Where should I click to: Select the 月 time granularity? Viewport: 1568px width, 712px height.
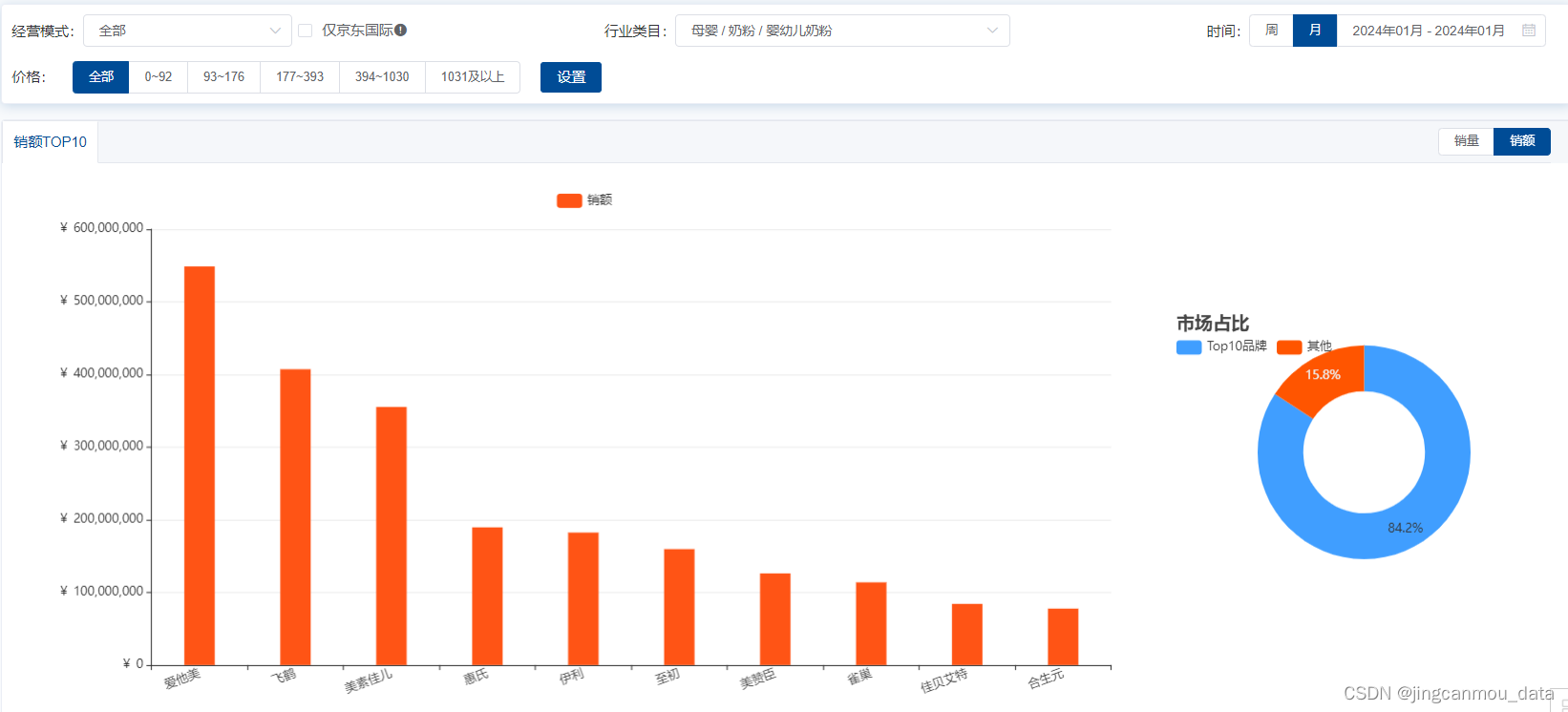pos(1315,31)
